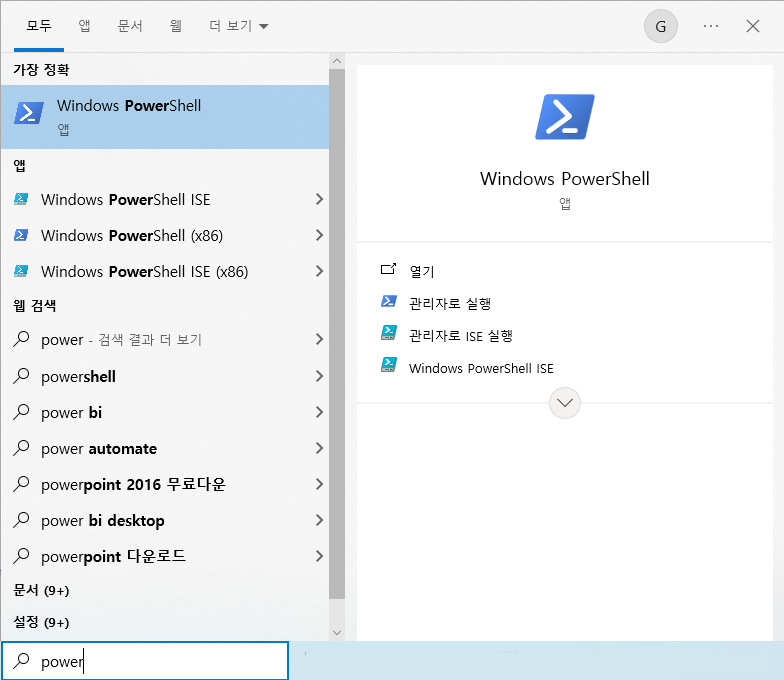784x680 pixels.
Task: Select the 'Windows PowerShell (x86)' result text
Action: tap(132, 236)
